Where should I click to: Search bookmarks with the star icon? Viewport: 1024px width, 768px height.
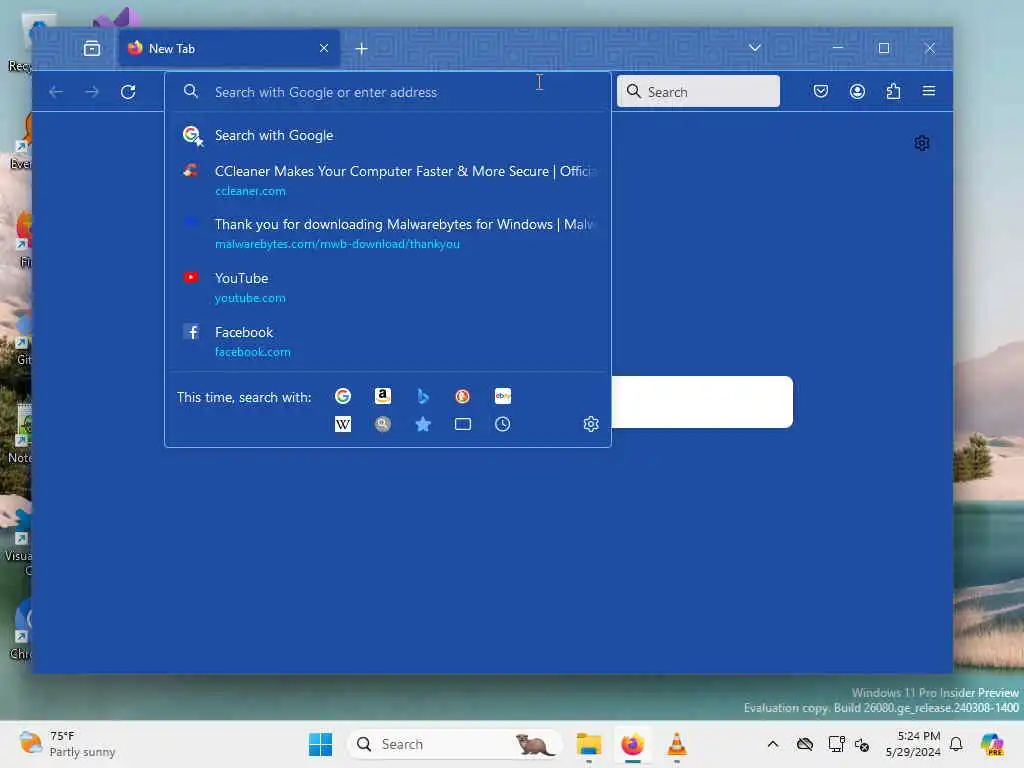pos(423,424)
